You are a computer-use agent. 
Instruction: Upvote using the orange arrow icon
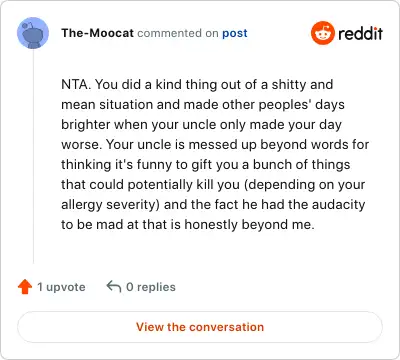tap(25, 287)
